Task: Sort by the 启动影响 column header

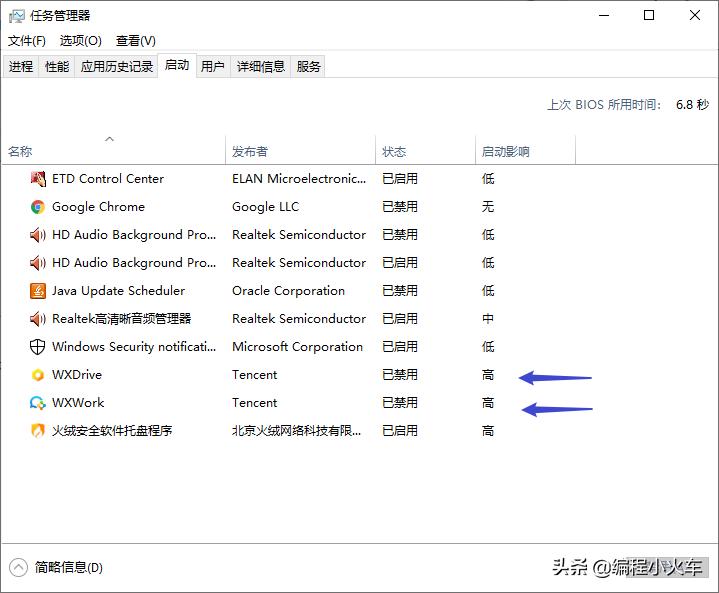Action: click(x=525, y=150)
